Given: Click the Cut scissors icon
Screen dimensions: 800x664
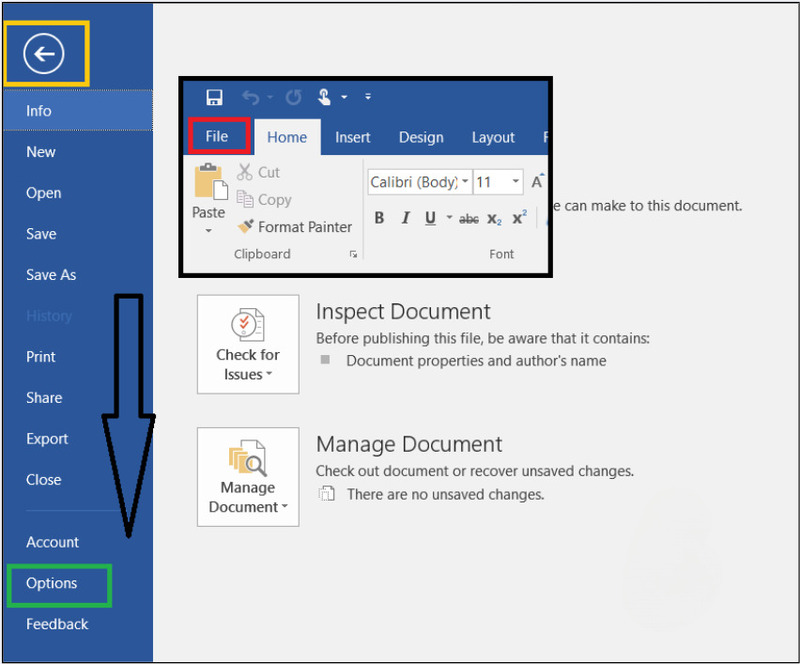Looking at the screenshot, I should [x=245, y=172].
